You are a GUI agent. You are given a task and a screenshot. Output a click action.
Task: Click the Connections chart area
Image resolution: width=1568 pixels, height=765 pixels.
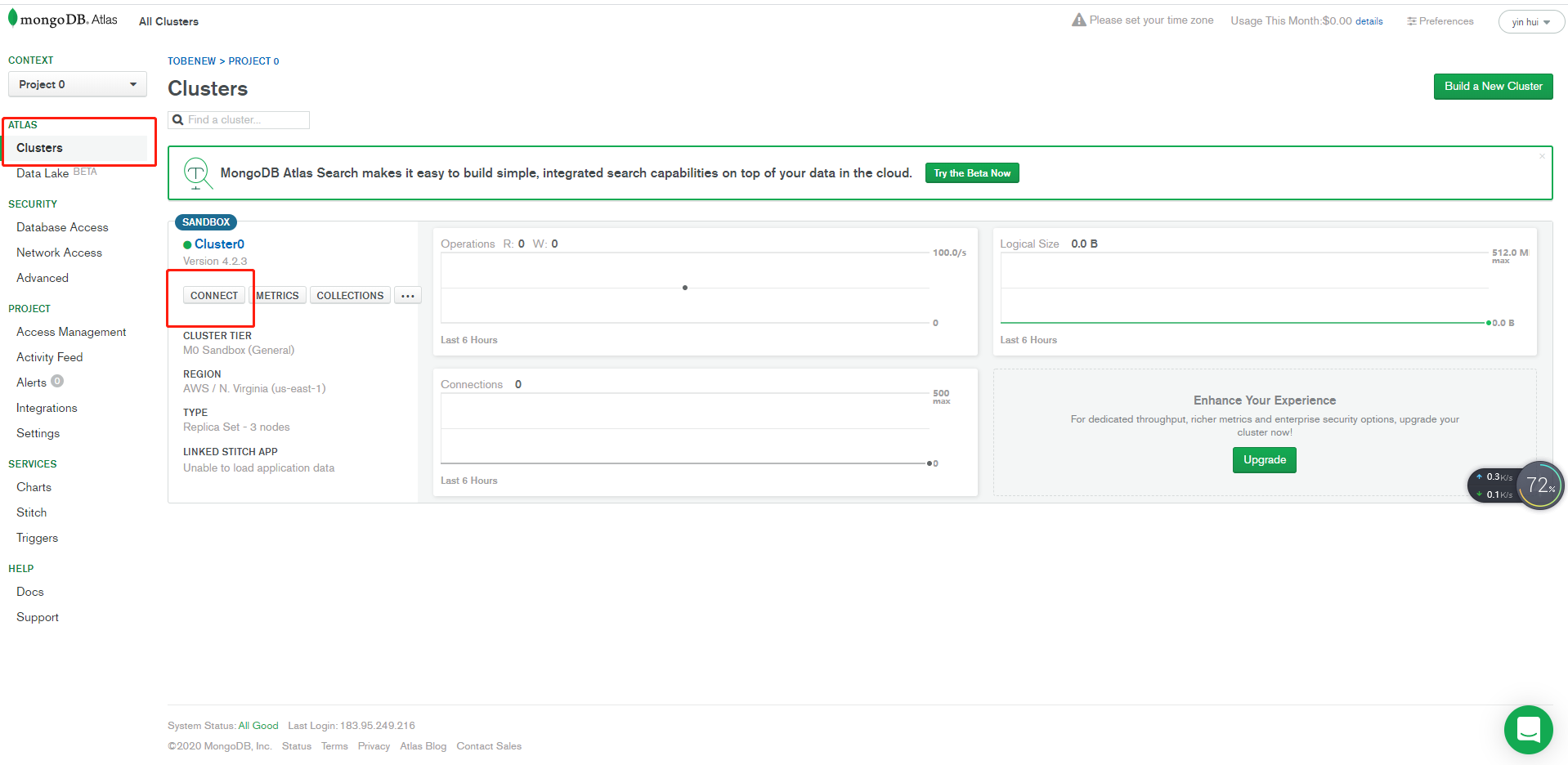685,428
